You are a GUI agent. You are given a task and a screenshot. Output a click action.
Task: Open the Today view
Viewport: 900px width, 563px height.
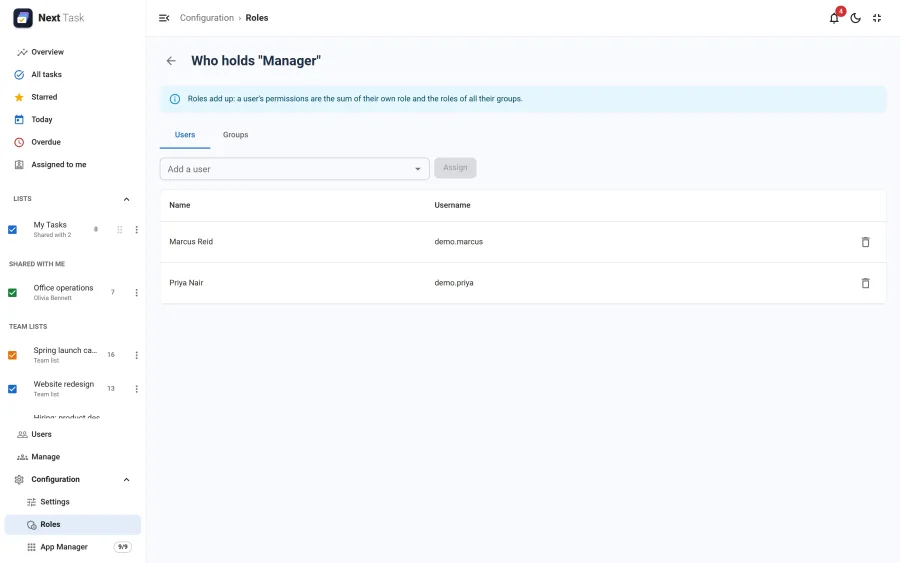72,119
